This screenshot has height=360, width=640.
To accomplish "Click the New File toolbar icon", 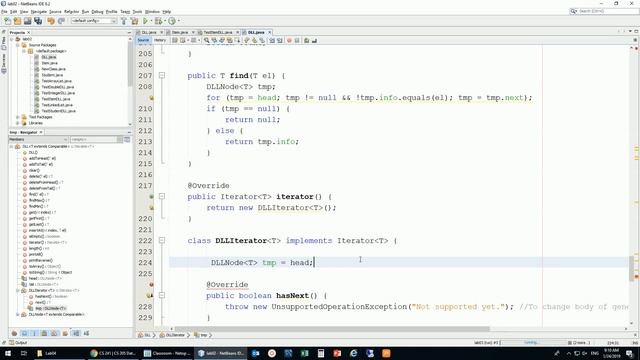I will click(x=7, y=21).
